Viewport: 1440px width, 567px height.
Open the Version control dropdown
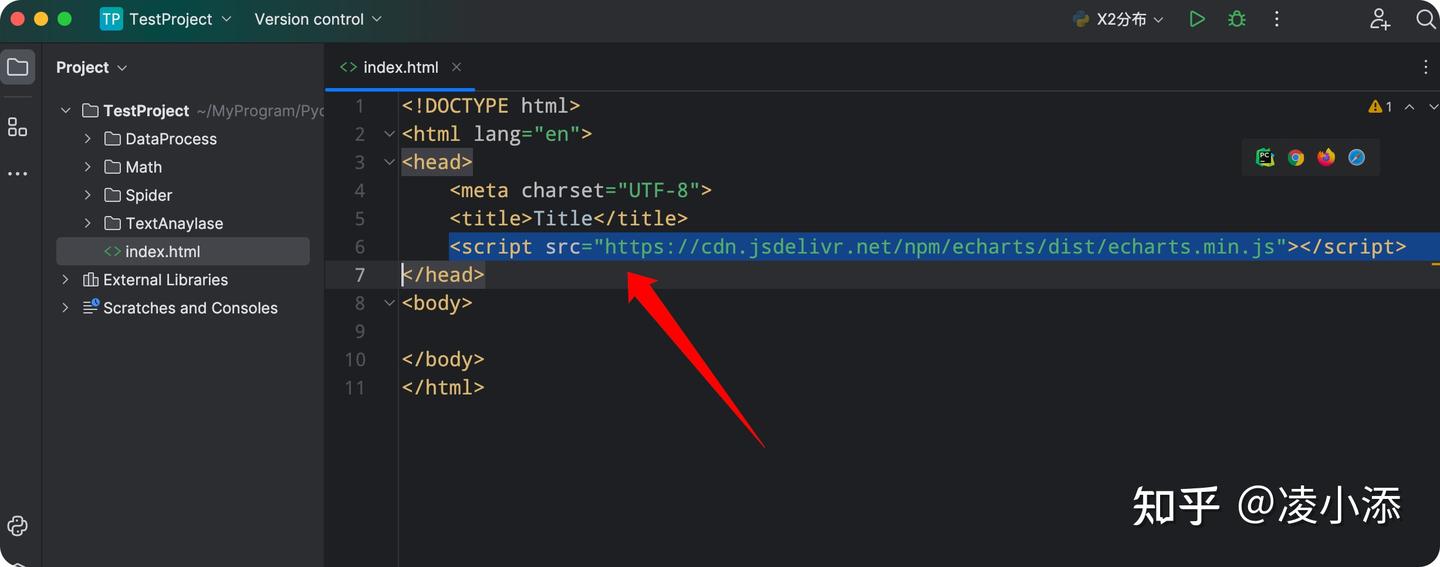pos(318,19)
